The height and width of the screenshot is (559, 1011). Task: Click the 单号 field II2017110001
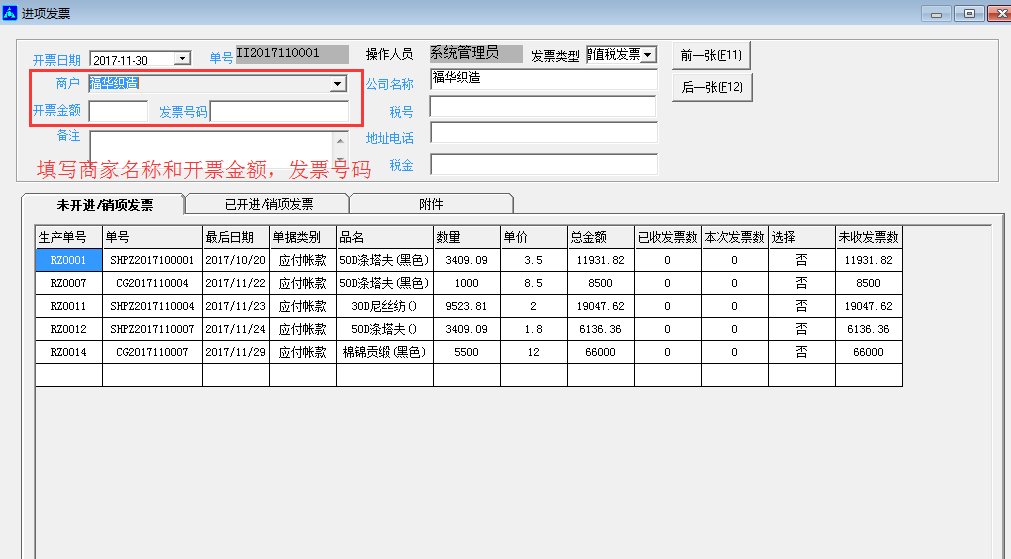[292, 54]
